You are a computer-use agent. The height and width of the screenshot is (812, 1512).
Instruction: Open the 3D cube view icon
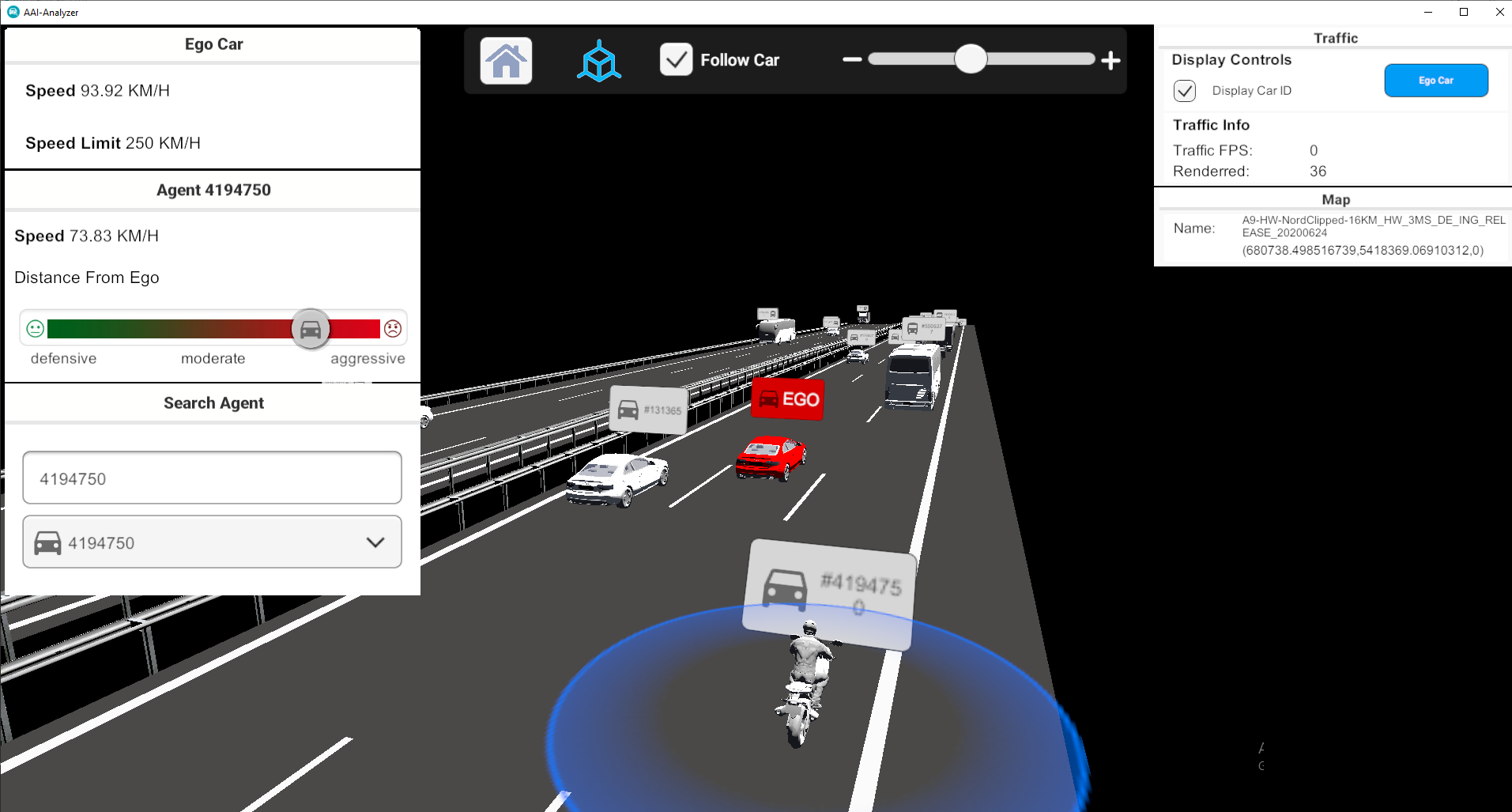(599, 61)
